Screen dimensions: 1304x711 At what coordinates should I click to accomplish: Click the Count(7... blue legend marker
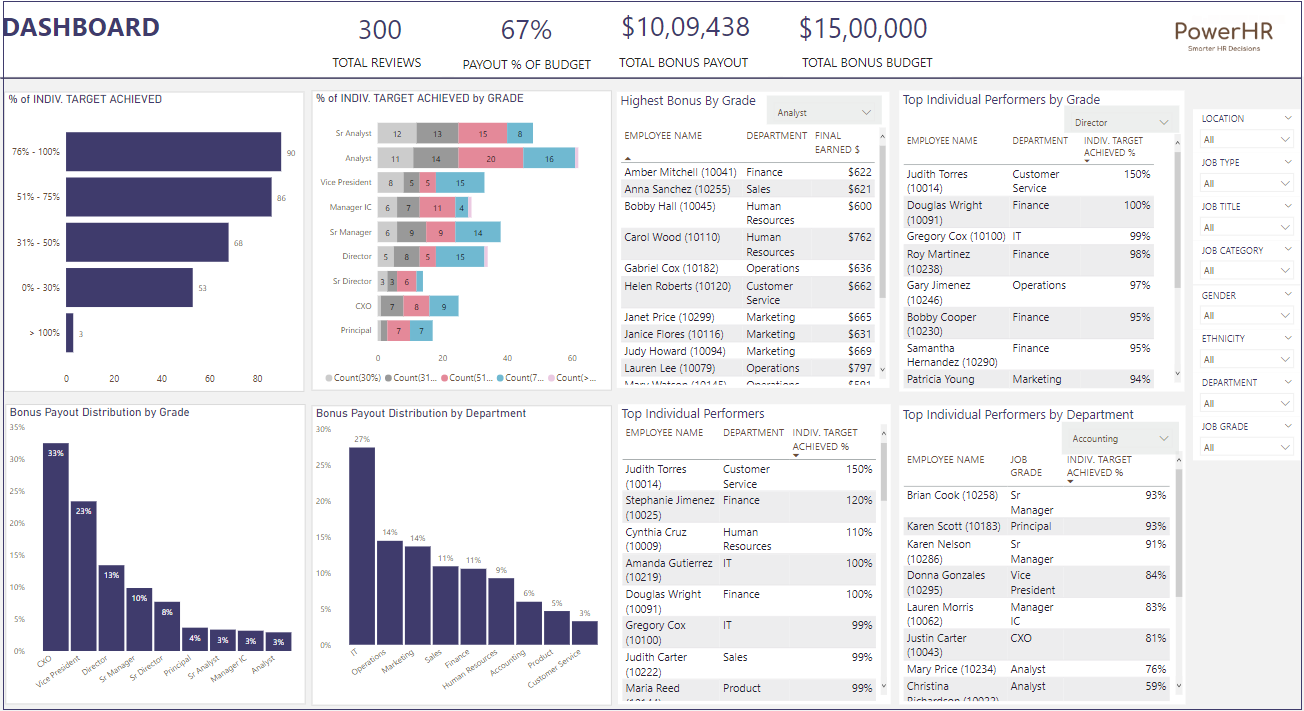point(498,379)
